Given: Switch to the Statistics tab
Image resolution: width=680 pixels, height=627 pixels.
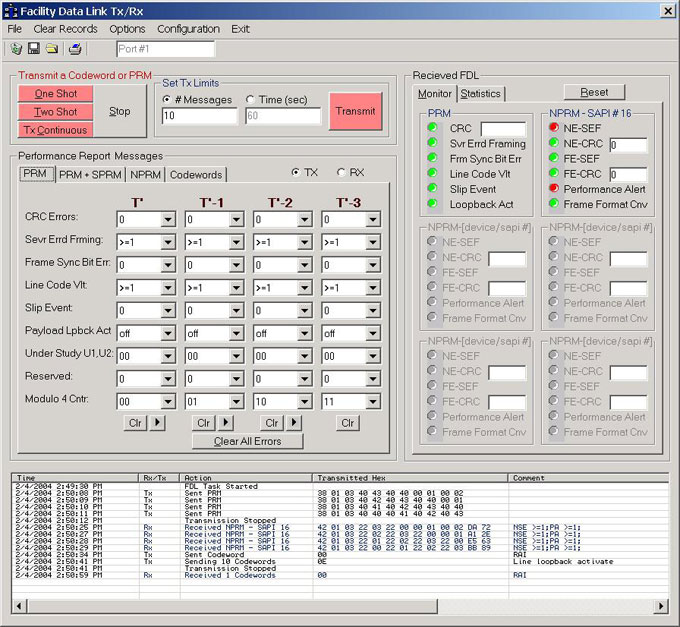Looking at the screenshot, I should coord(481,94).
